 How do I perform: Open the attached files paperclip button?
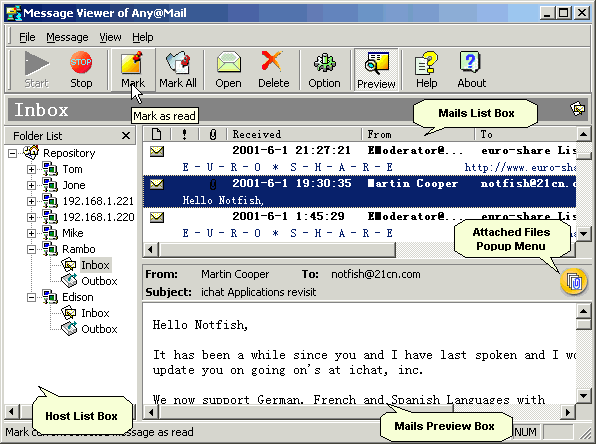pos(574,282)
